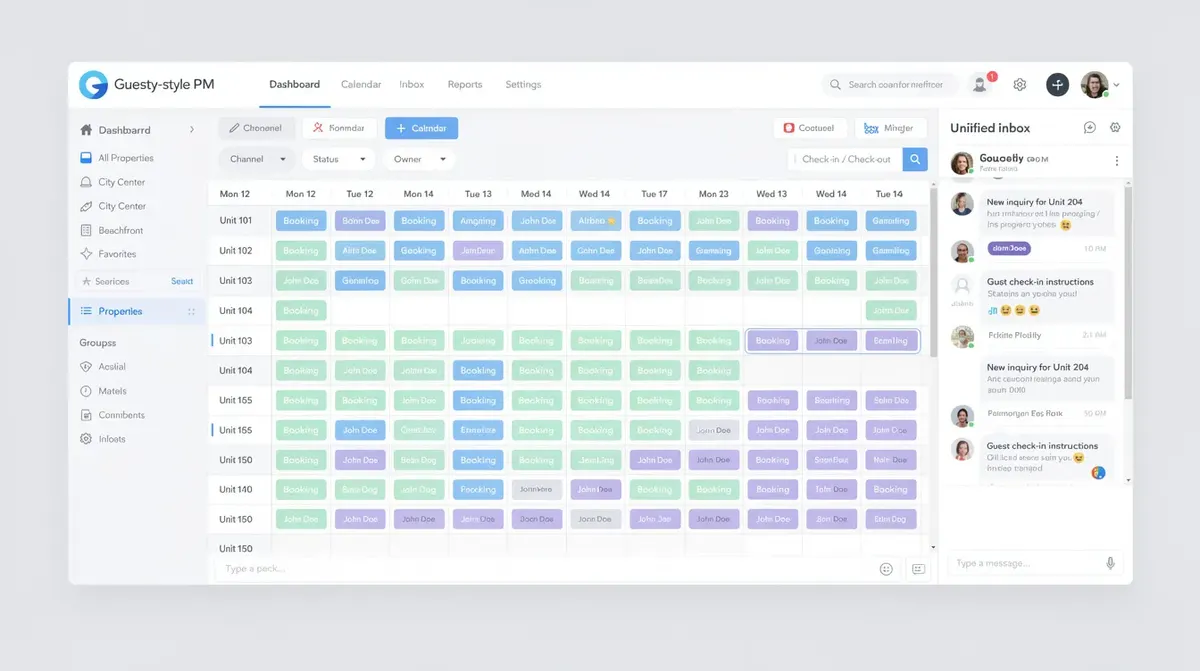Open the three-dot menu on Gouoetly conversation

1117,161
